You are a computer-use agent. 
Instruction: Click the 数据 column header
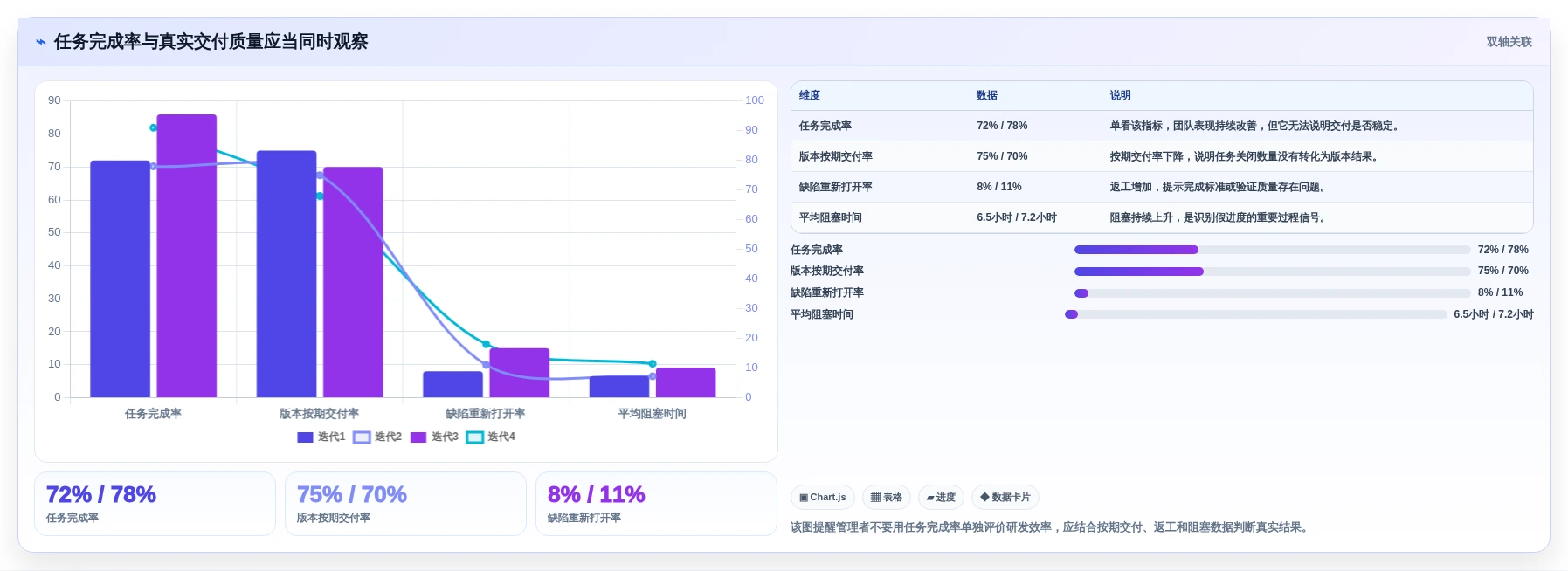987,95
